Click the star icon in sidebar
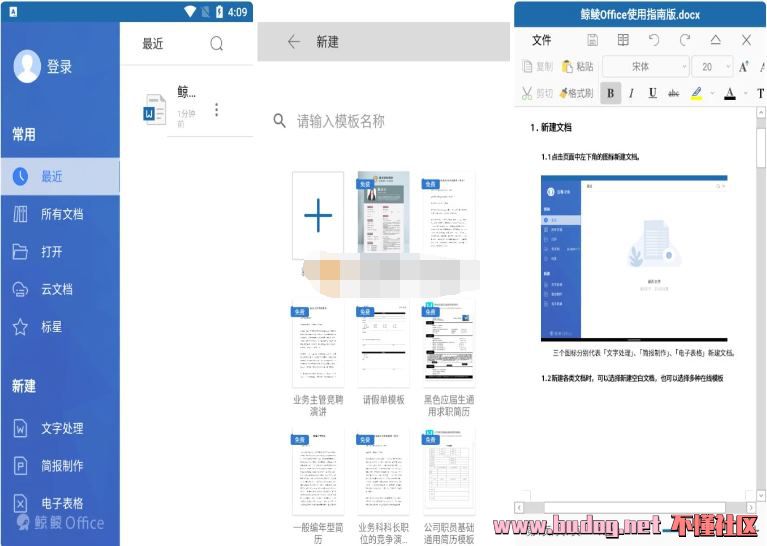The image size is (767, 546). (x=20, y=327)
